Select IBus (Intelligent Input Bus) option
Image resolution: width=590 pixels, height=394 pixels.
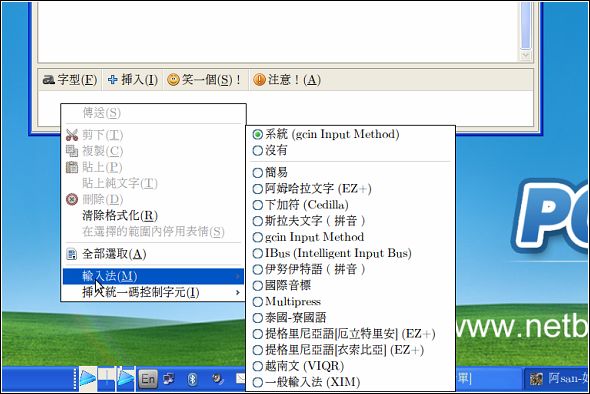click(x=350, y=253)
